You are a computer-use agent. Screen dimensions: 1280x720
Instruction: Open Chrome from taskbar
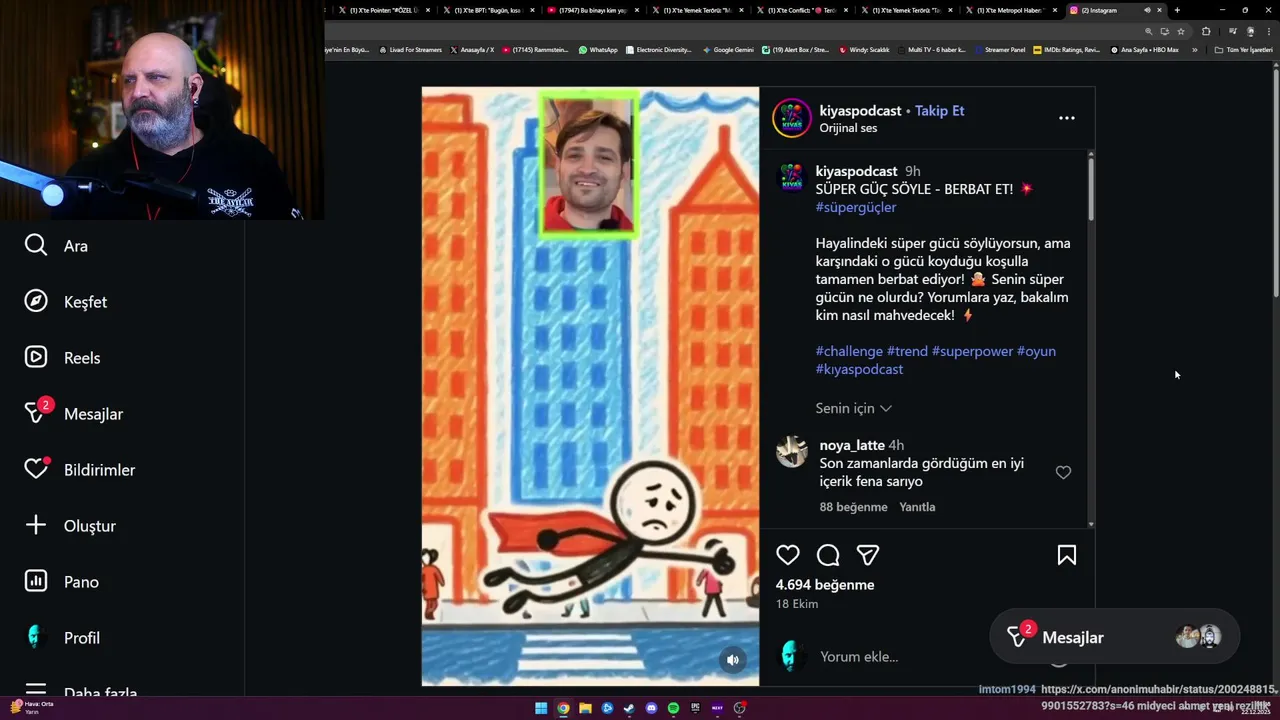563,708
